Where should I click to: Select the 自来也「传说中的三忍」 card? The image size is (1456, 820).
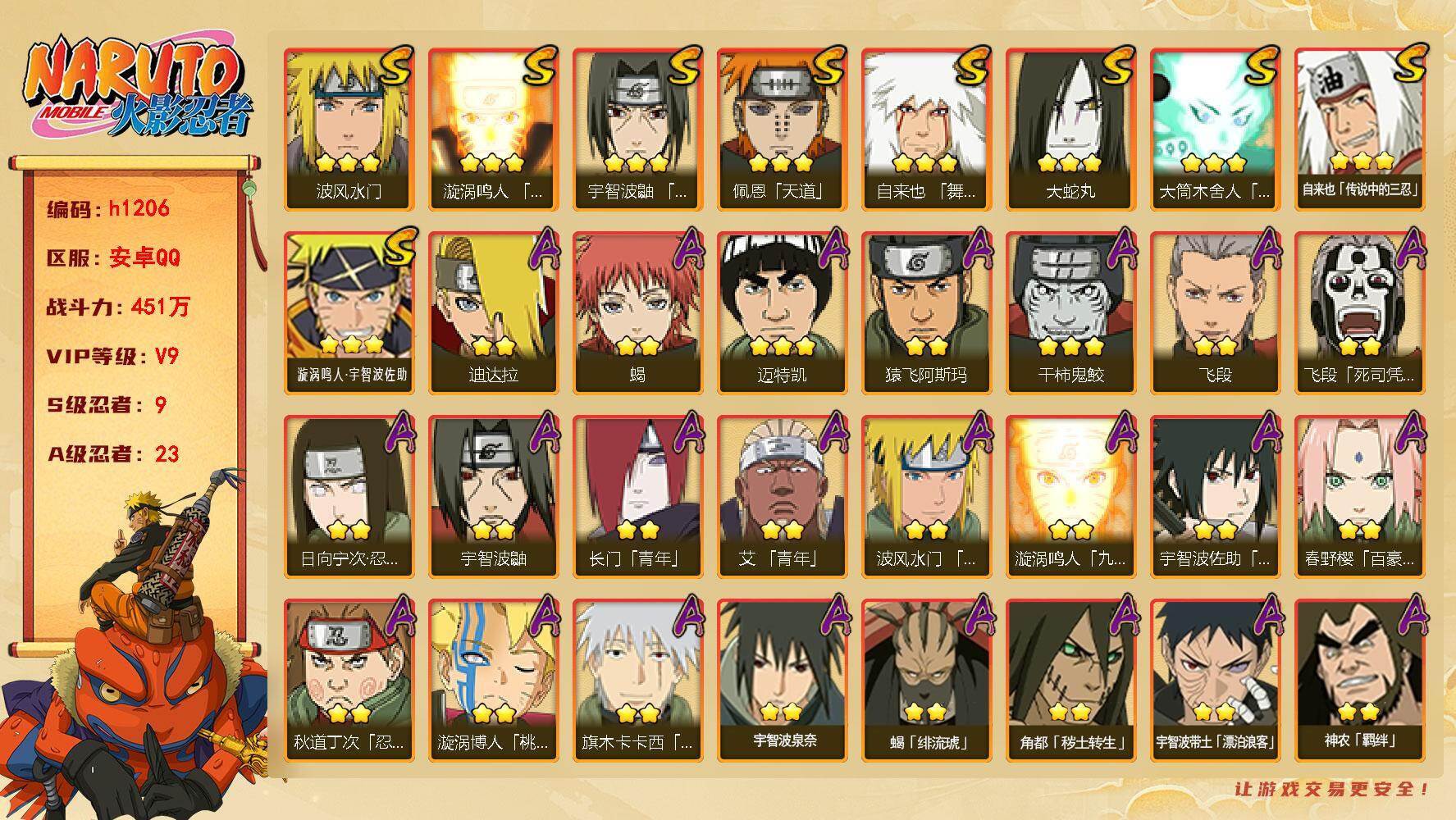(x=1360, y=130)
